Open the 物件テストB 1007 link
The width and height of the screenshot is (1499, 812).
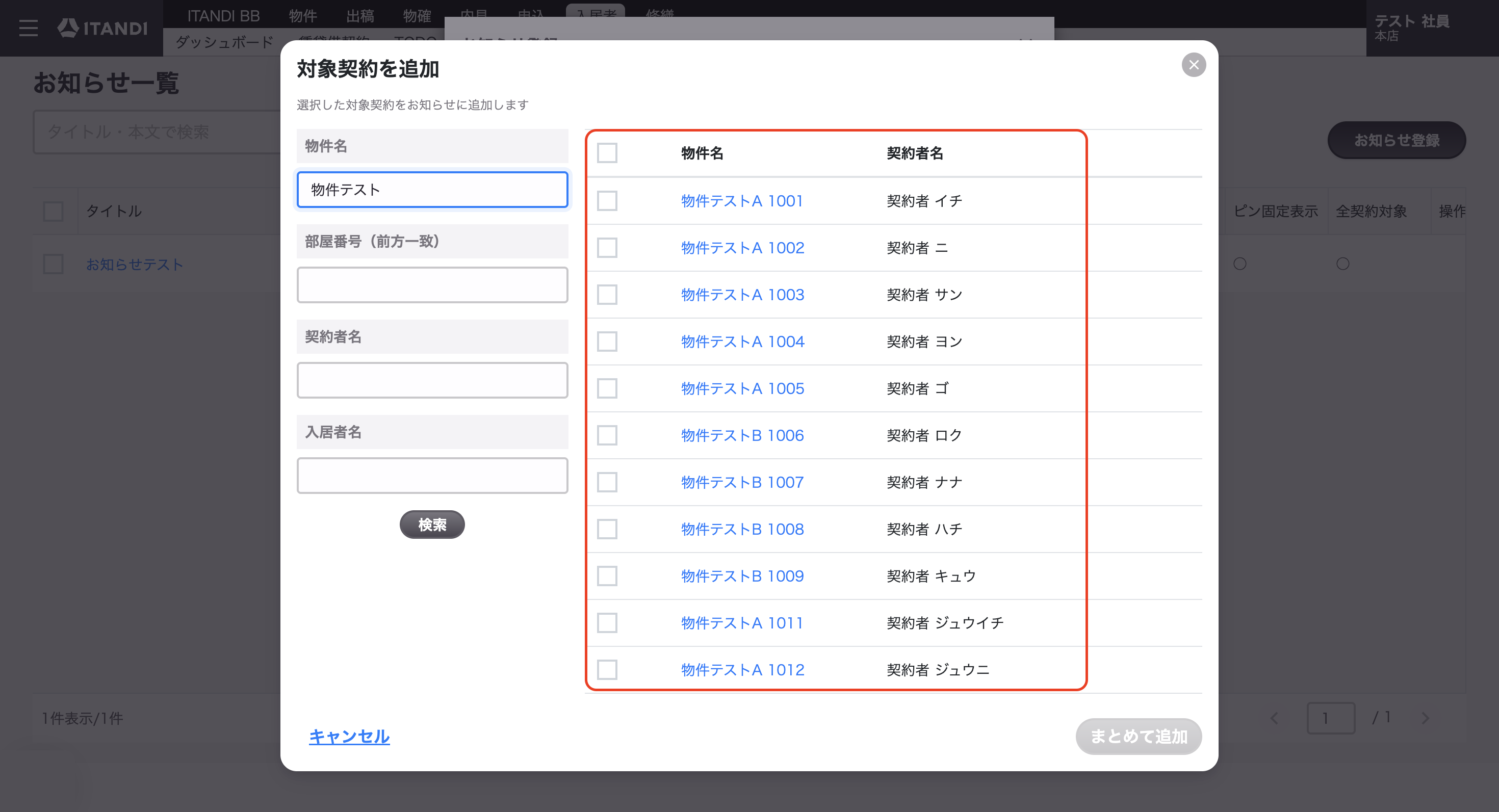click(742, 482)
